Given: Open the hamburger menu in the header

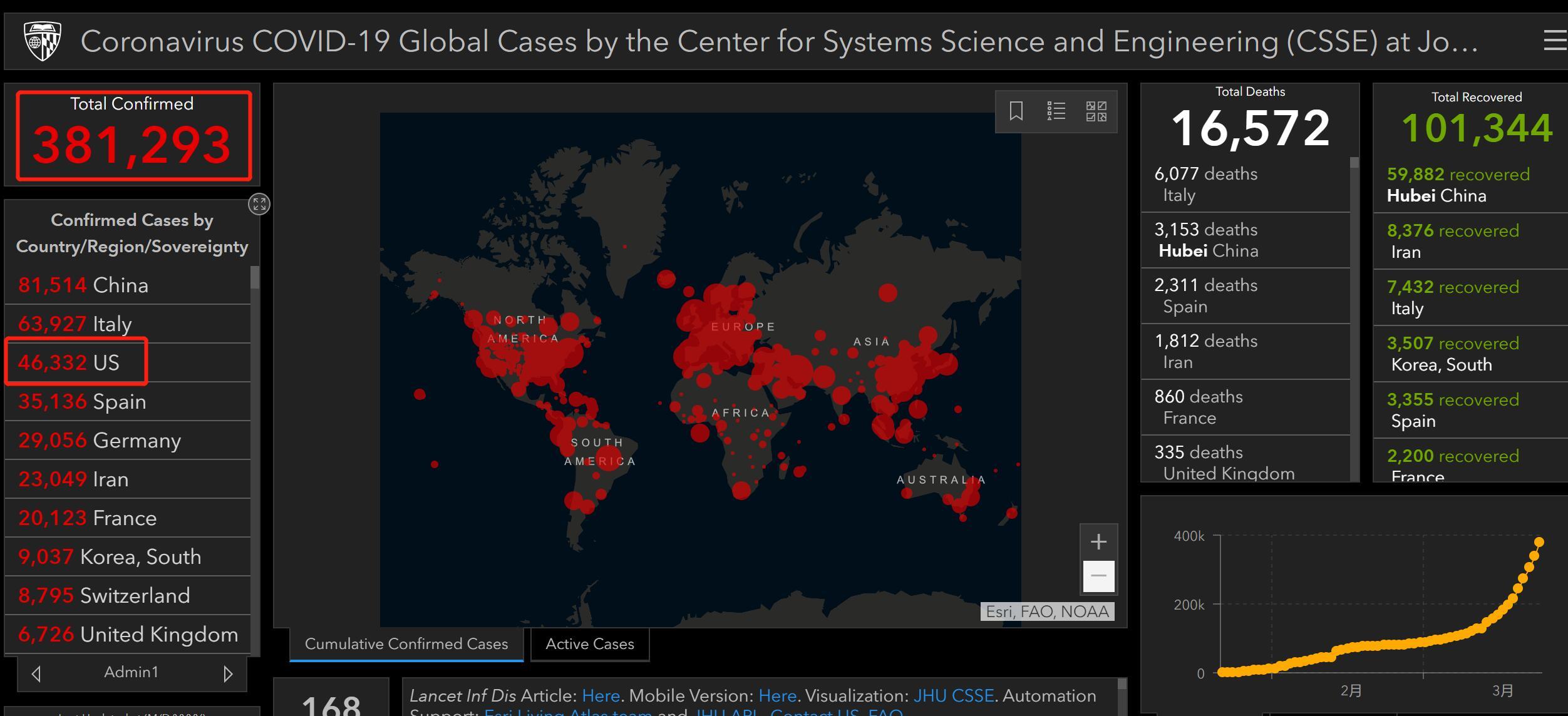Looking at the screenshot, I should pyautogui.click(x=1555, y=41).
